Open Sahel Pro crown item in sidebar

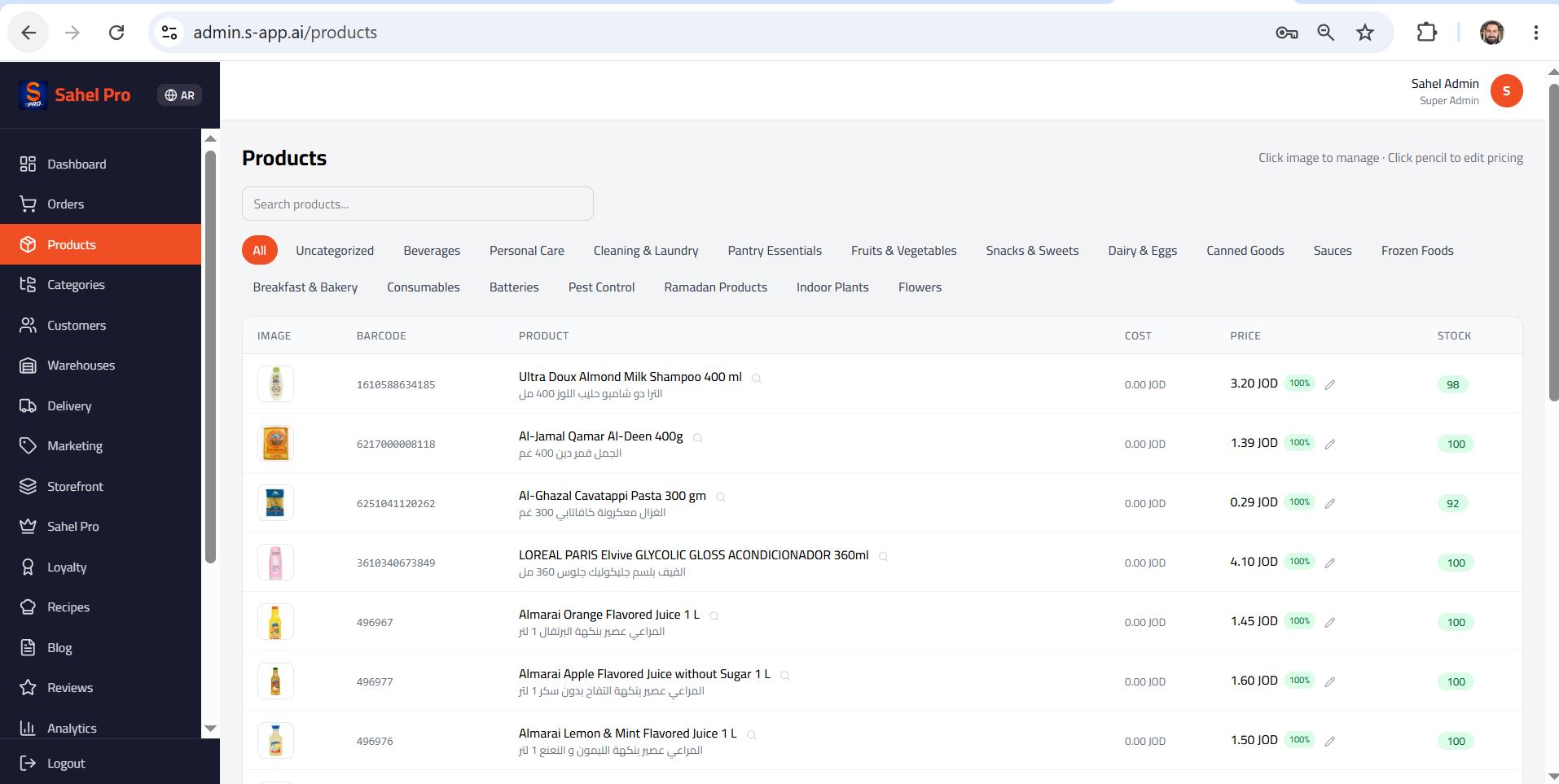click(x=100, y=527)
